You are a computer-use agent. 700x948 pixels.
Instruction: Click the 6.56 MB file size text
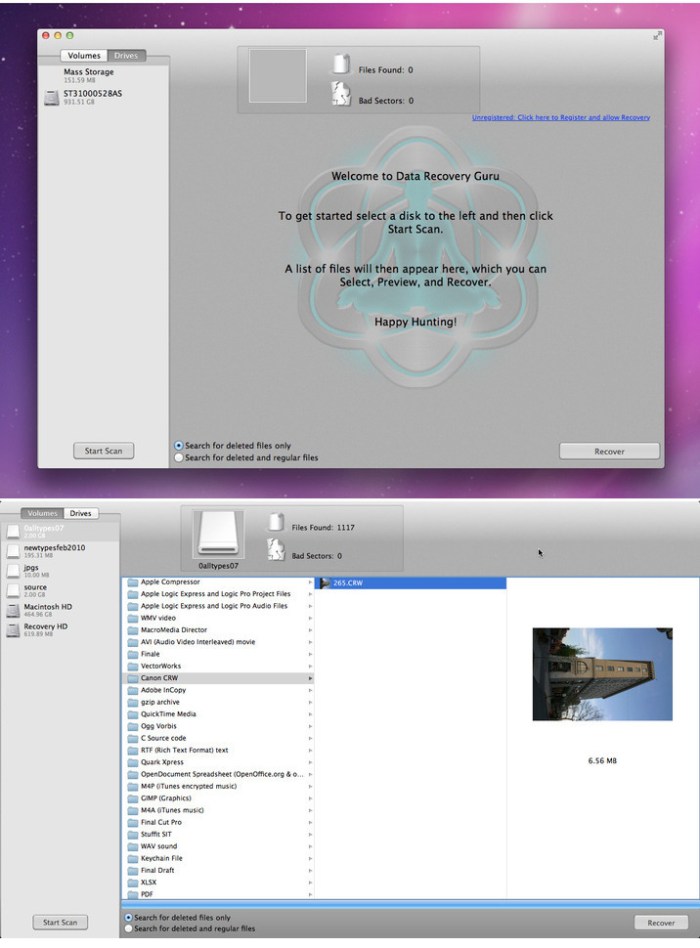point(602,761)
